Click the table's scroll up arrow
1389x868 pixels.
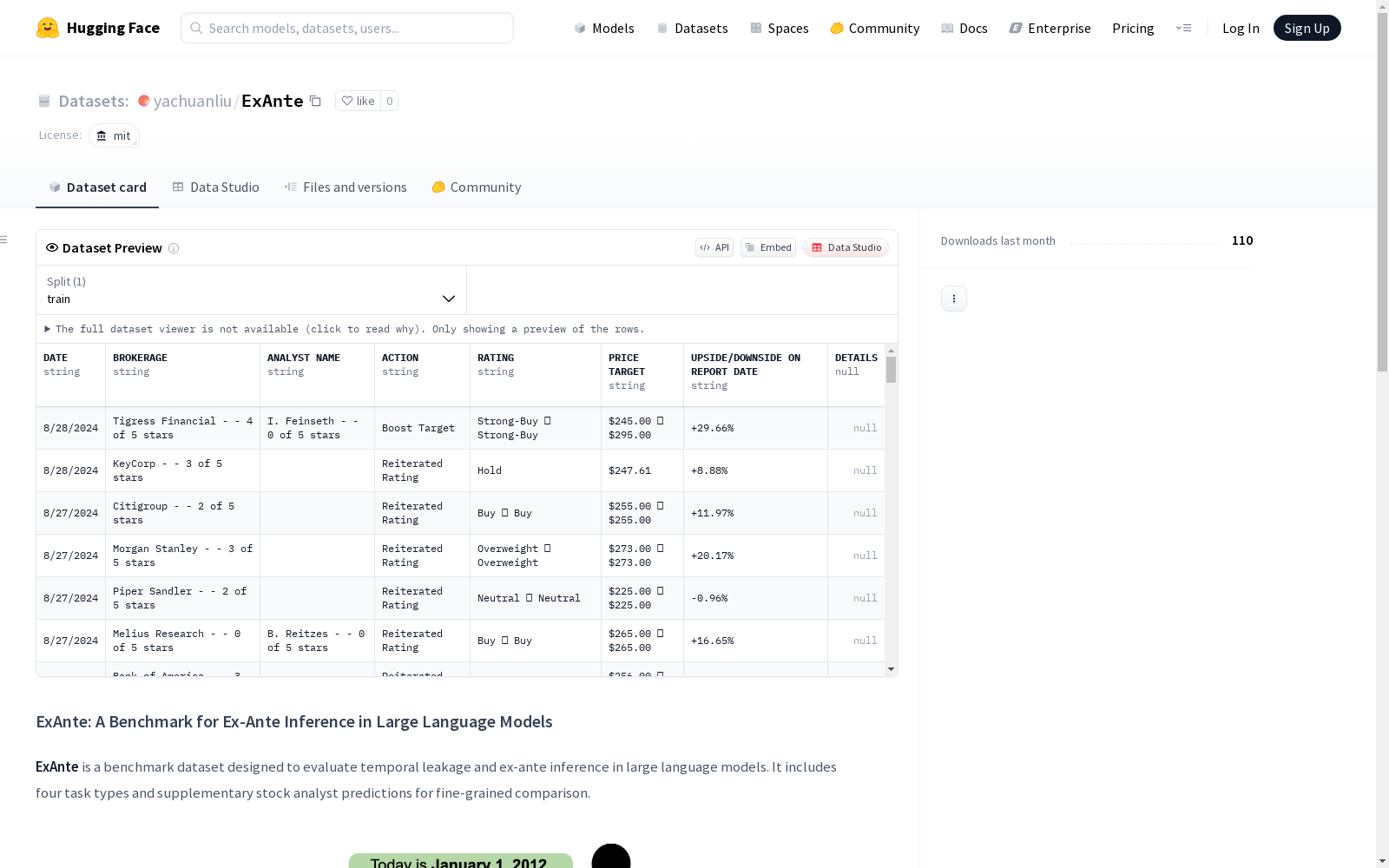coord(891,351)
